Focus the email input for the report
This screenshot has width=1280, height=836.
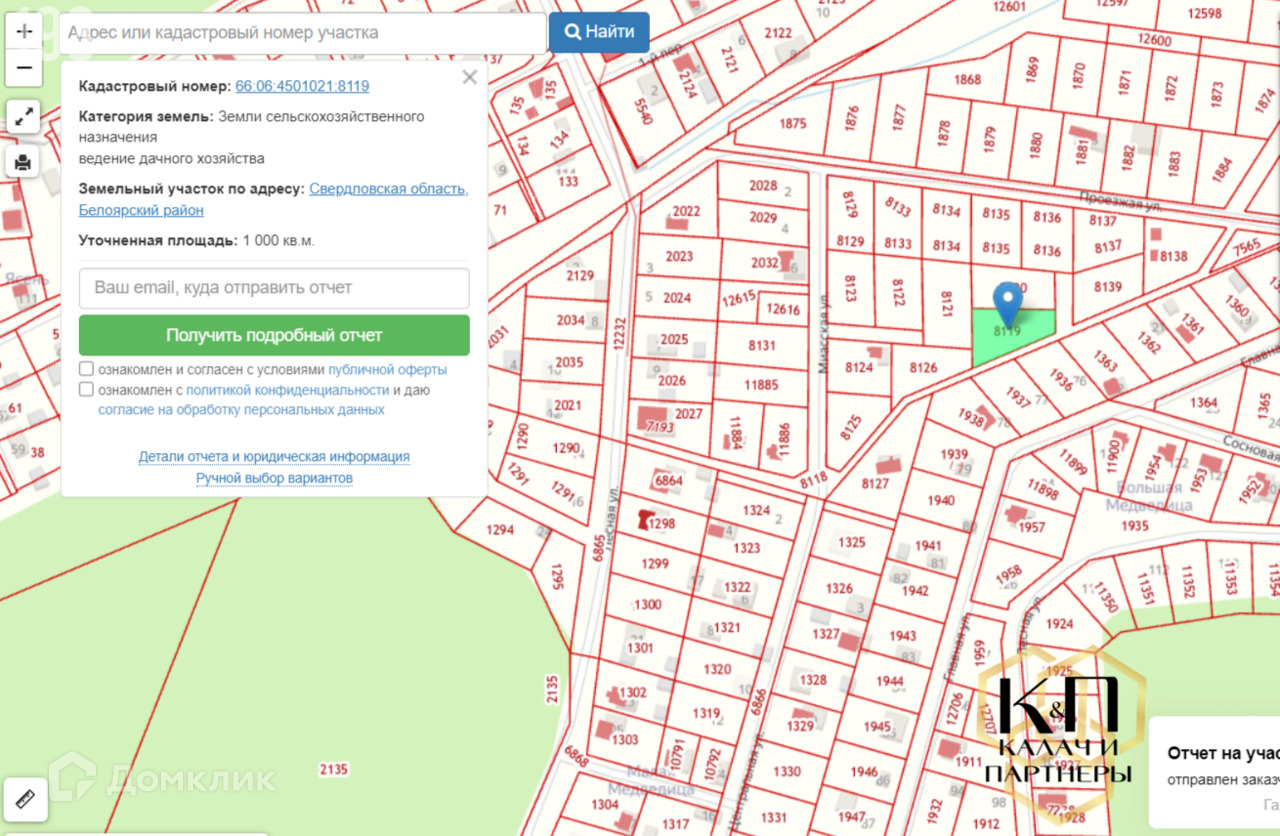click(274, 288)
